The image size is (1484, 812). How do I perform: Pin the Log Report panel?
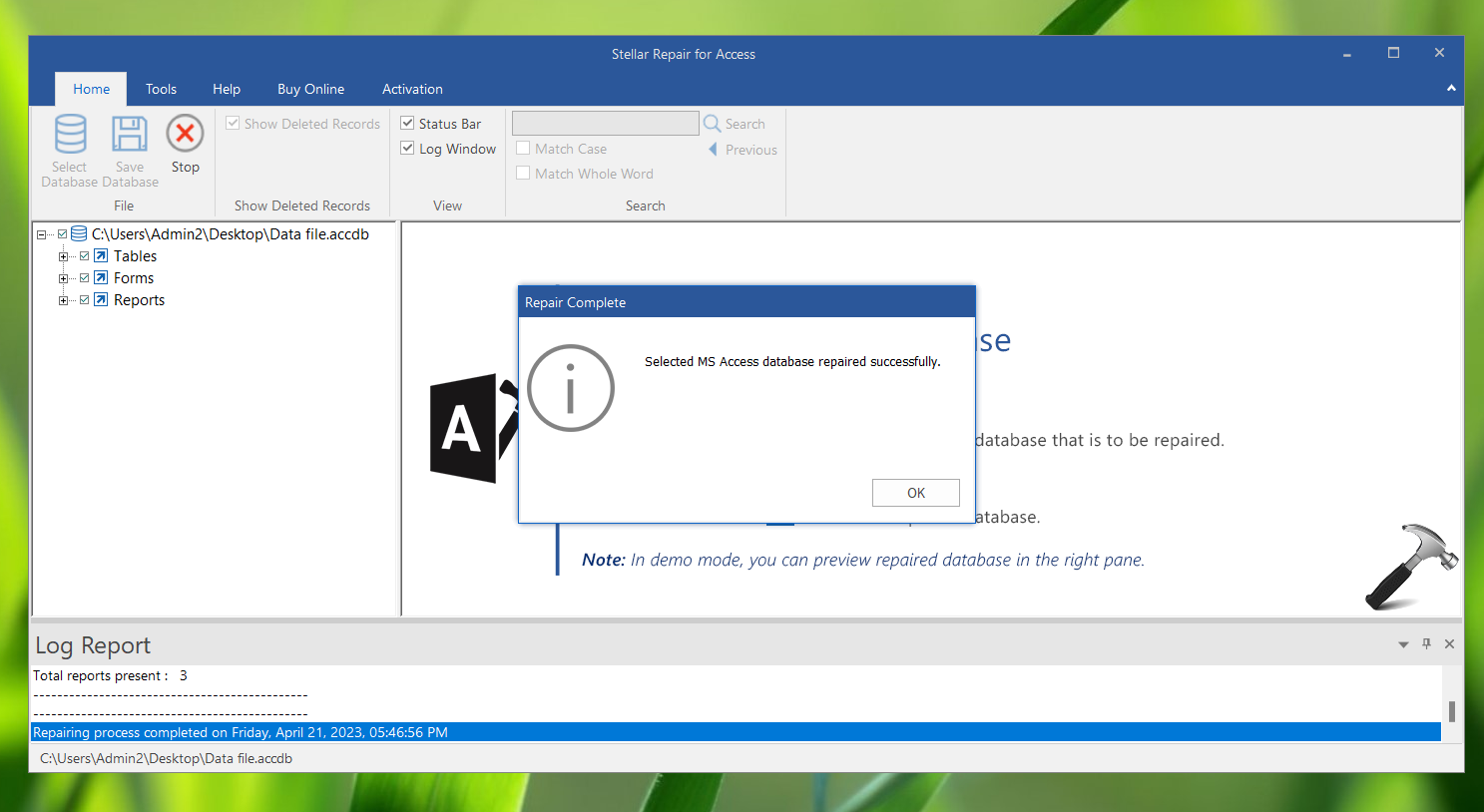[1426, 644]
